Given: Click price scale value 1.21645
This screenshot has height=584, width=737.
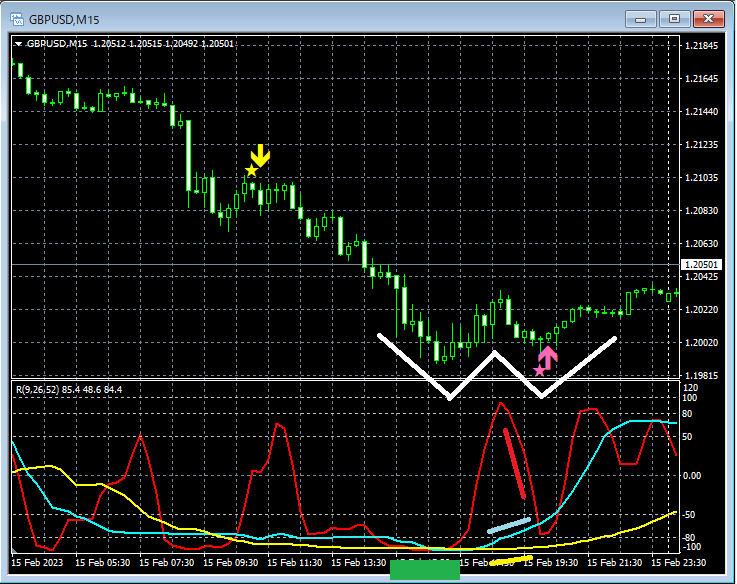Looking at the screenshot, I should [x=702, y=79].
